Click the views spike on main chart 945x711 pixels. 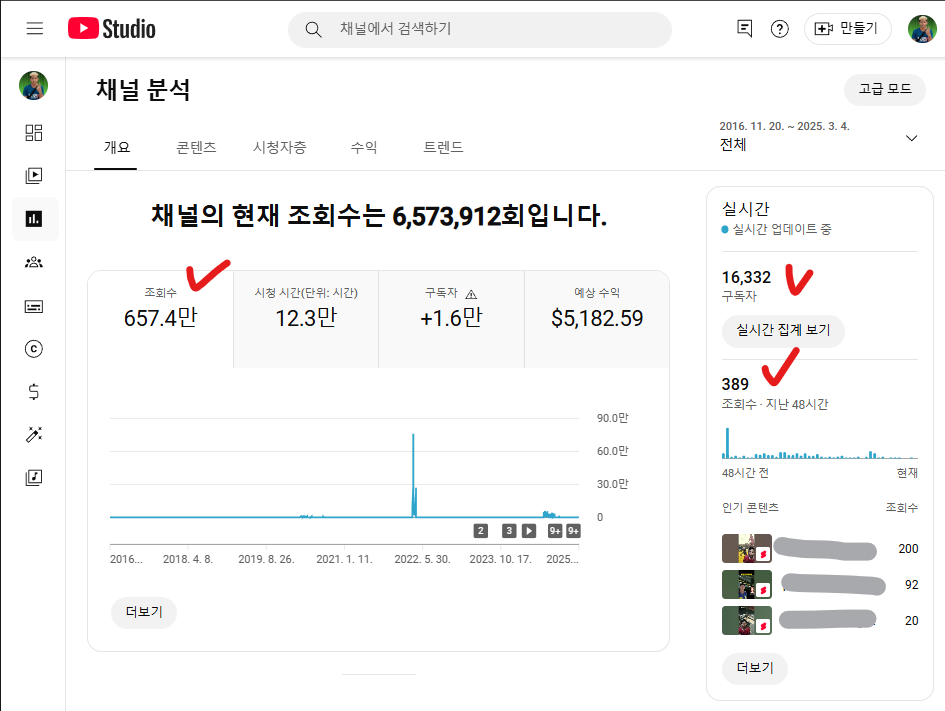coord(413,475)
